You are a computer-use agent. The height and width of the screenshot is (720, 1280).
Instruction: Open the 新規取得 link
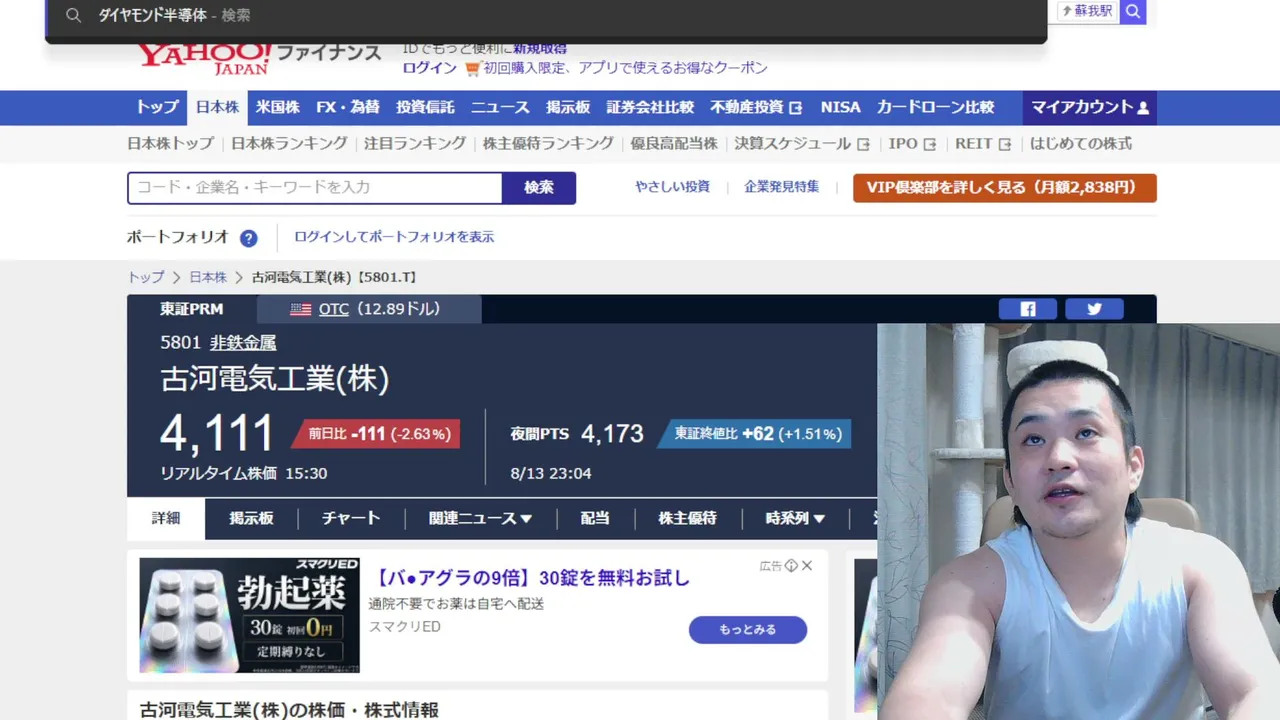click(540, 49)
